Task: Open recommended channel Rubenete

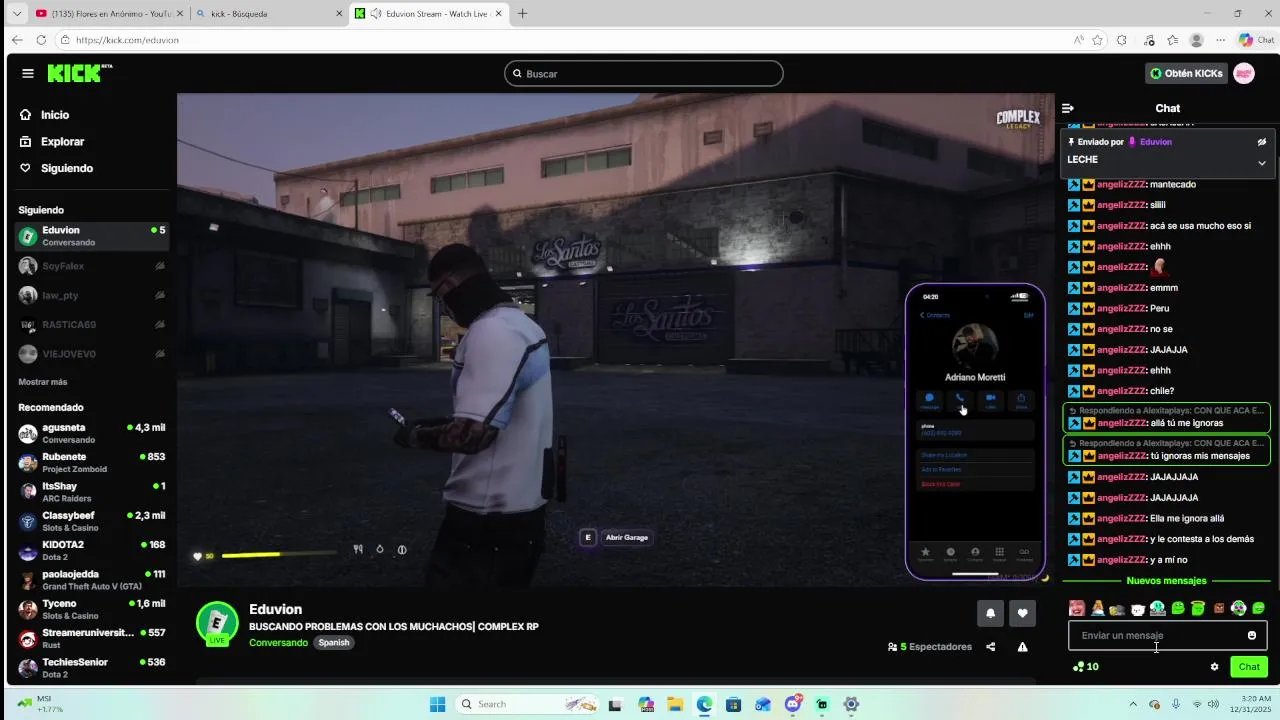Action: click(x=92, y=462)
